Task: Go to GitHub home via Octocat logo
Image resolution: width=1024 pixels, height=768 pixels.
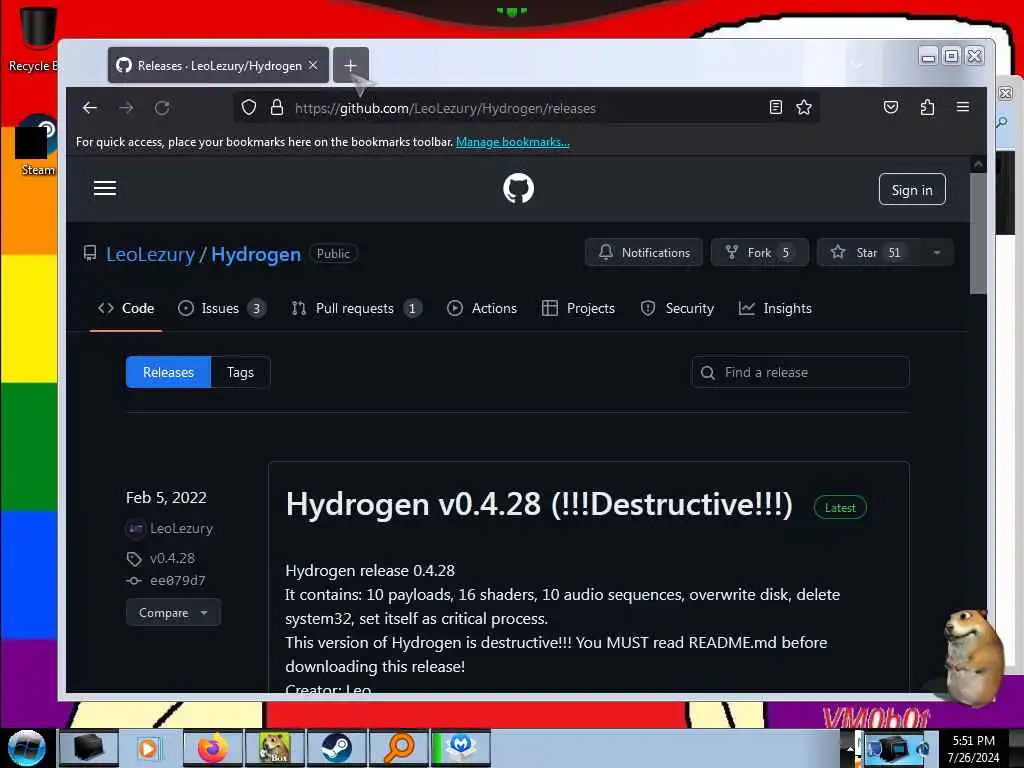Action: point(519,189)
